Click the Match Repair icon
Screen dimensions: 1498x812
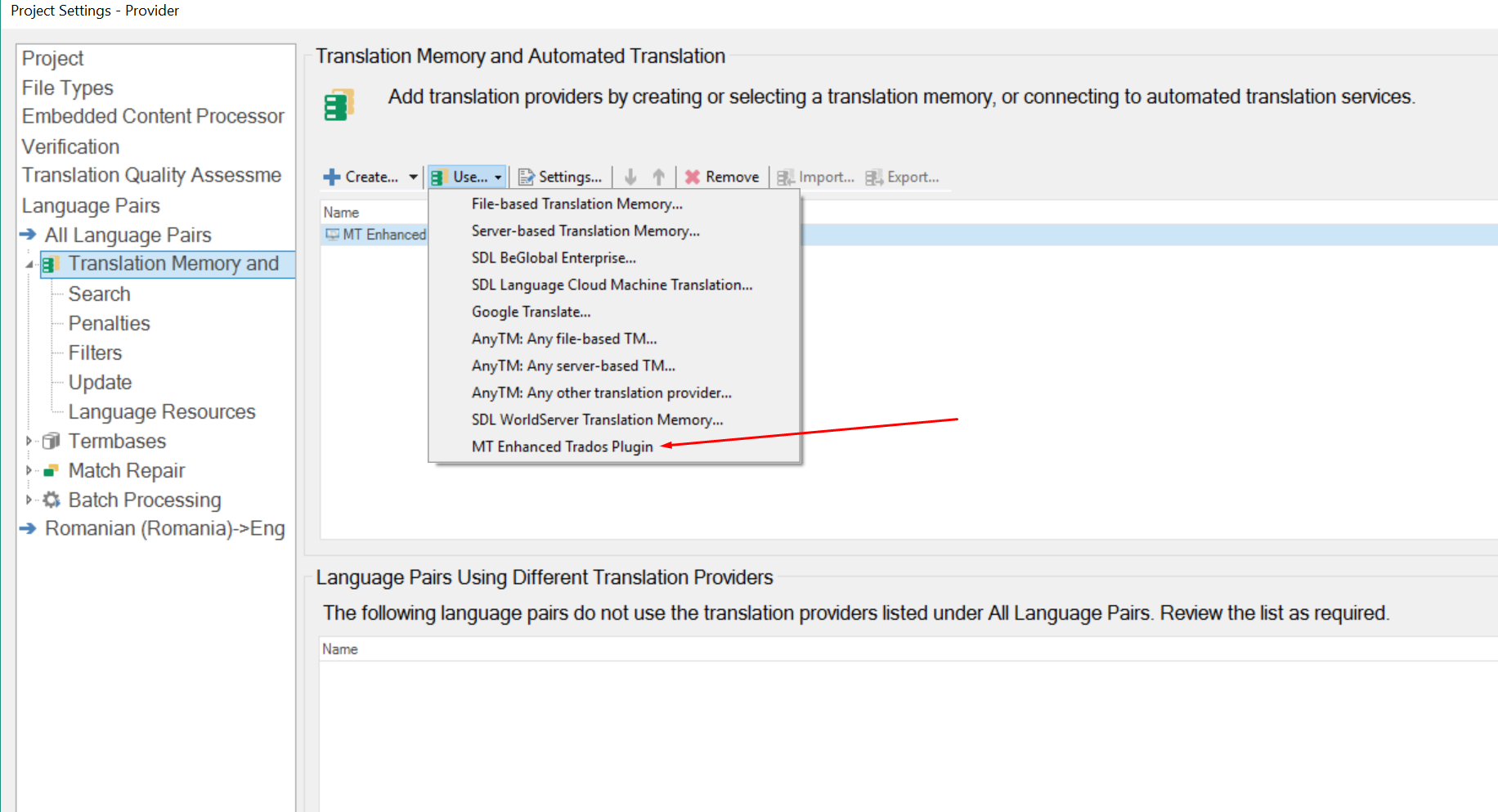[x=52, y=470]
